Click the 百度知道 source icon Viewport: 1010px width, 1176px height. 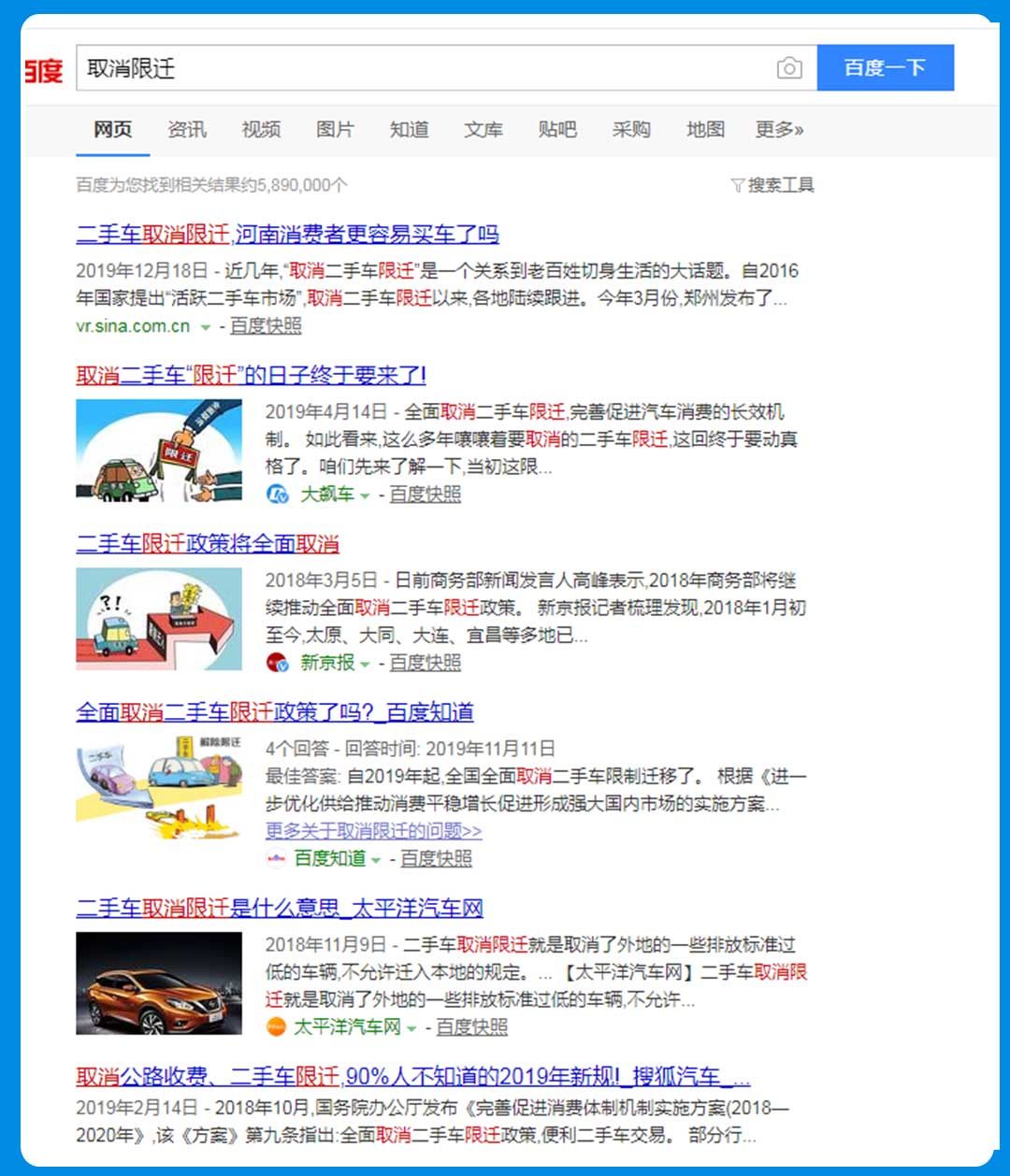pos(276,858)
